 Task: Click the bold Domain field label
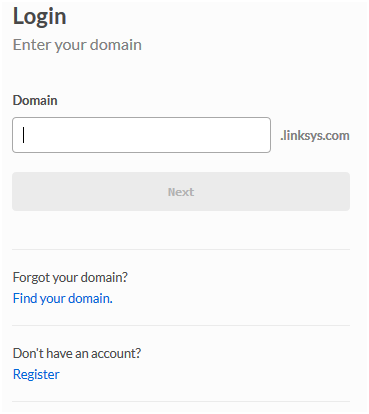[x=35, y=100]
